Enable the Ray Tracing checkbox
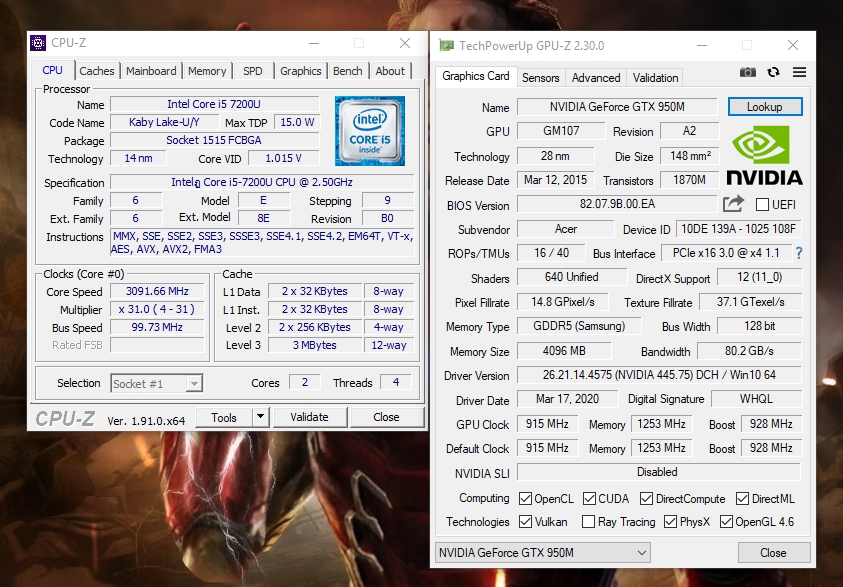Image resolution: width=843 pixels, height=587 pixels. coord(589,521)
